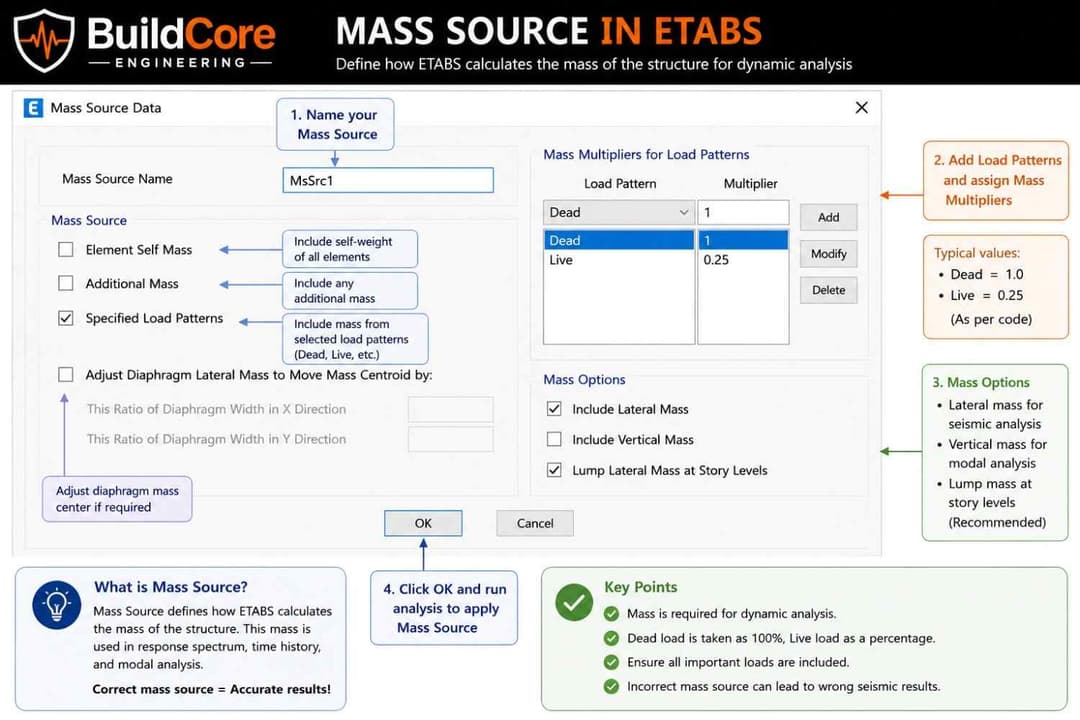Click the Cancel button
Screen dimensions: 1080x720
click(x=534, y=523)
